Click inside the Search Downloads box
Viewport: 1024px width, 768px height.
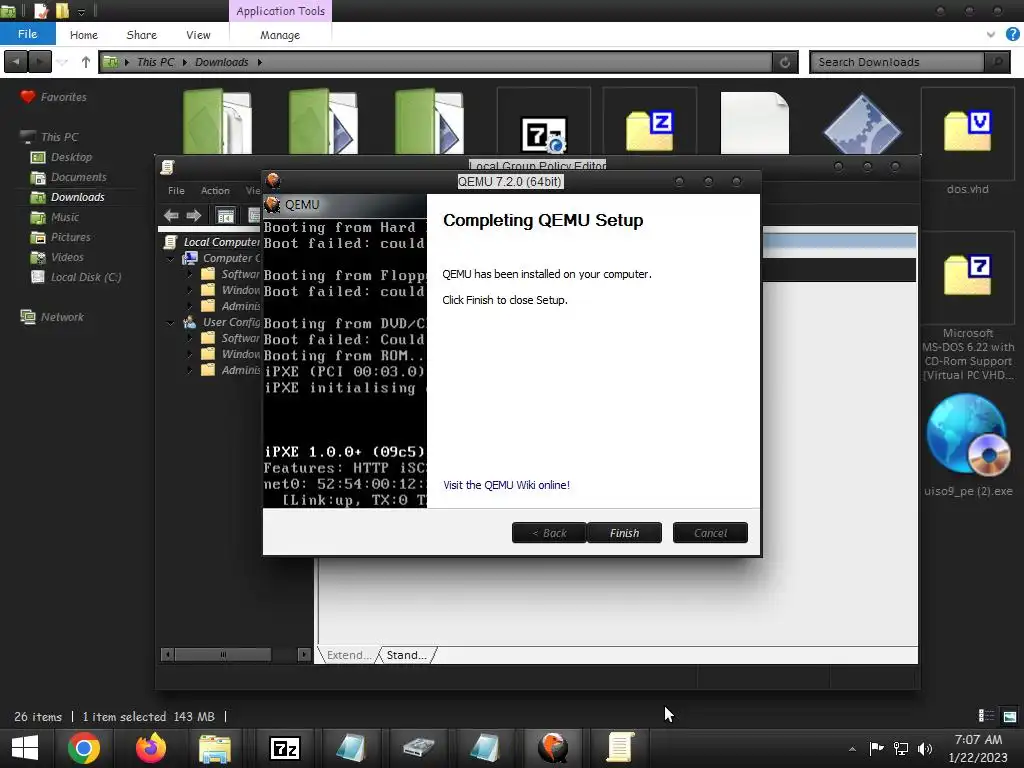point(897,62)
